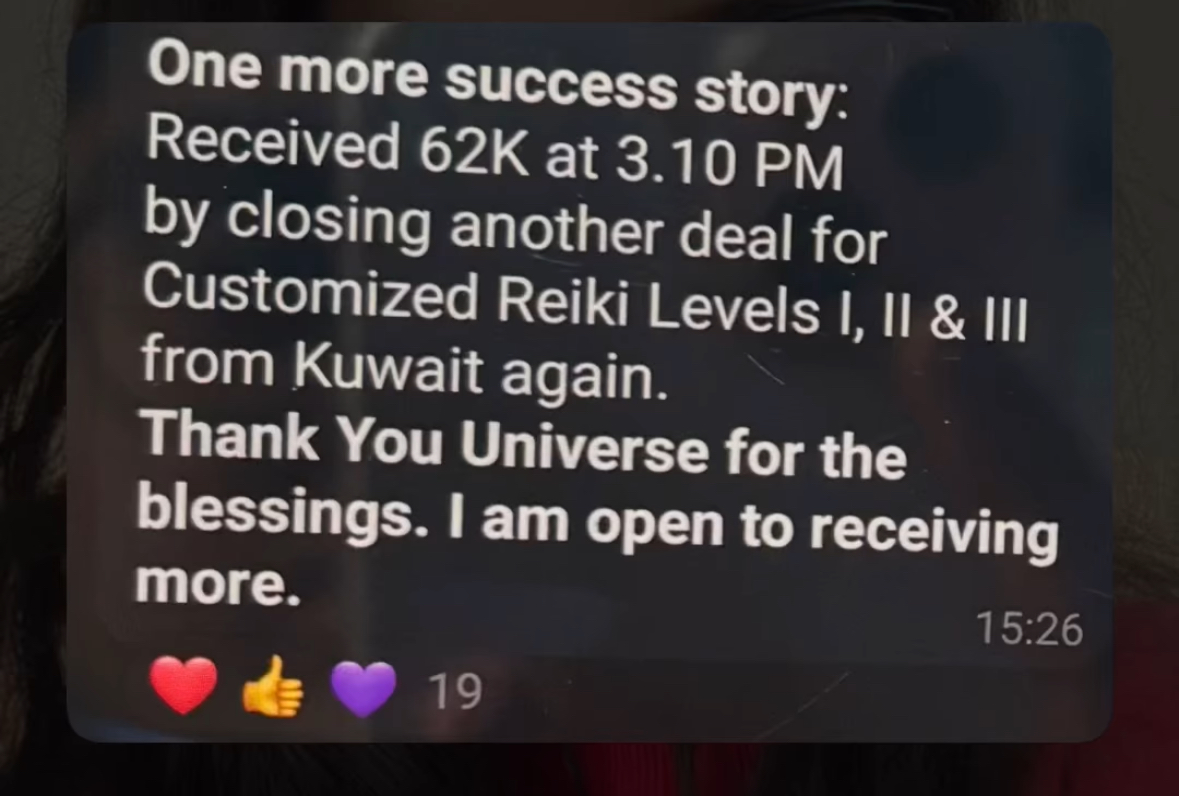Viewport: 1179px width, 796px height.
Task: Tap the thumbs up reaction emoji
Action: [x=273, y=686]
